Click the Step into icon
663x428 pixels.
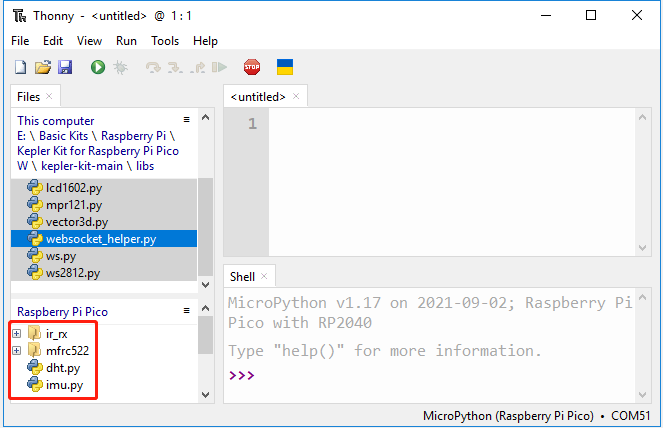coord(175,67)
